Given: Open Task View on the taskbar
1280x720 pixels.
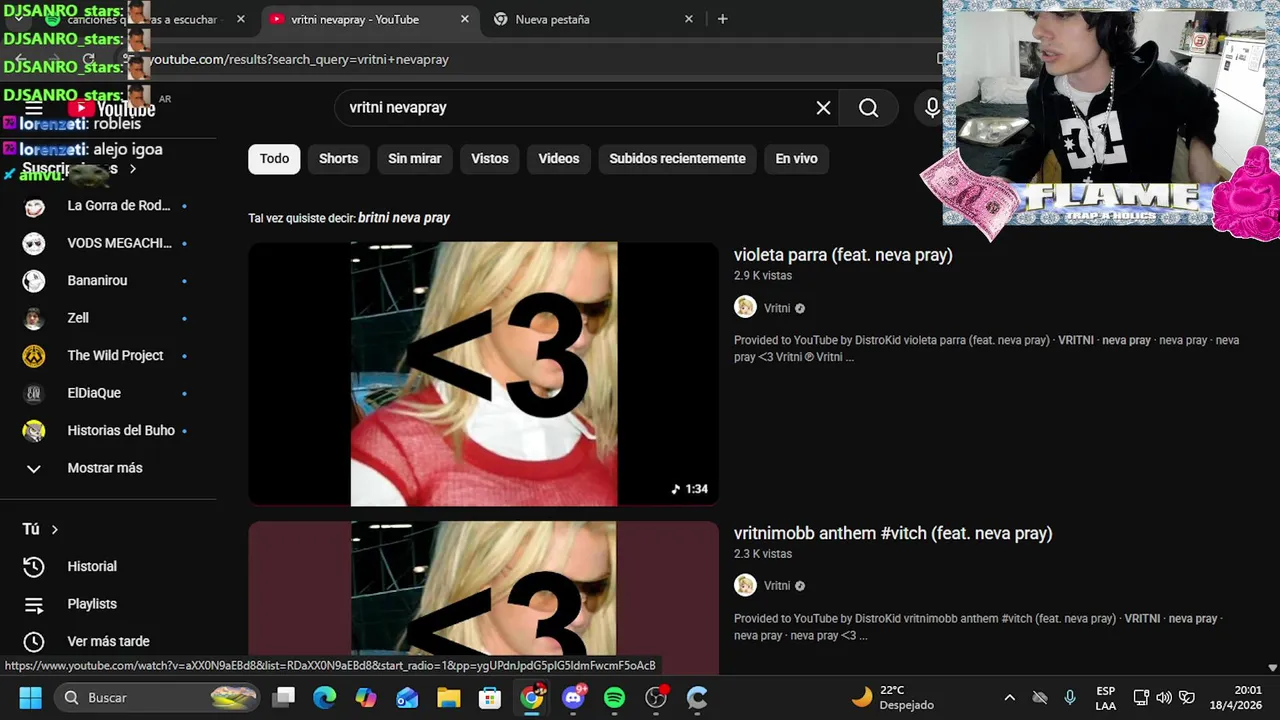Looking at the screenshot, I should coord(285,697).
